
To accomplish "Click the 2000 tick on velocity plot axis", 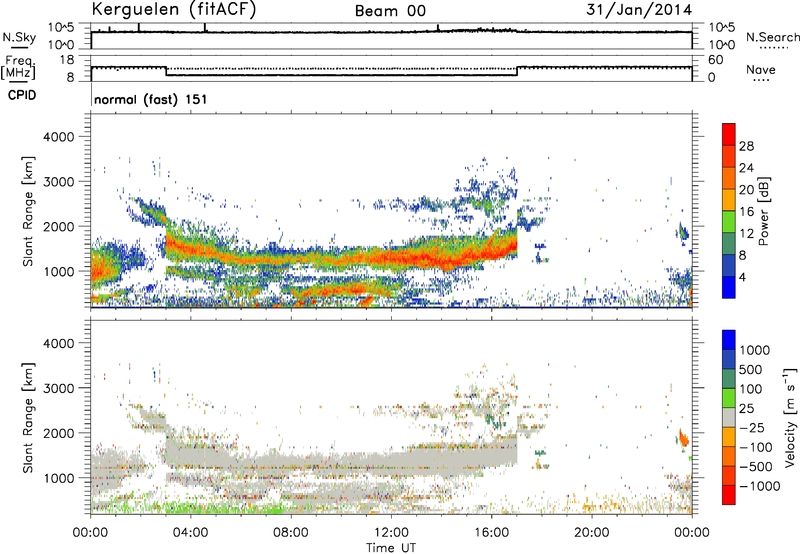I will [x=58, y=433].
